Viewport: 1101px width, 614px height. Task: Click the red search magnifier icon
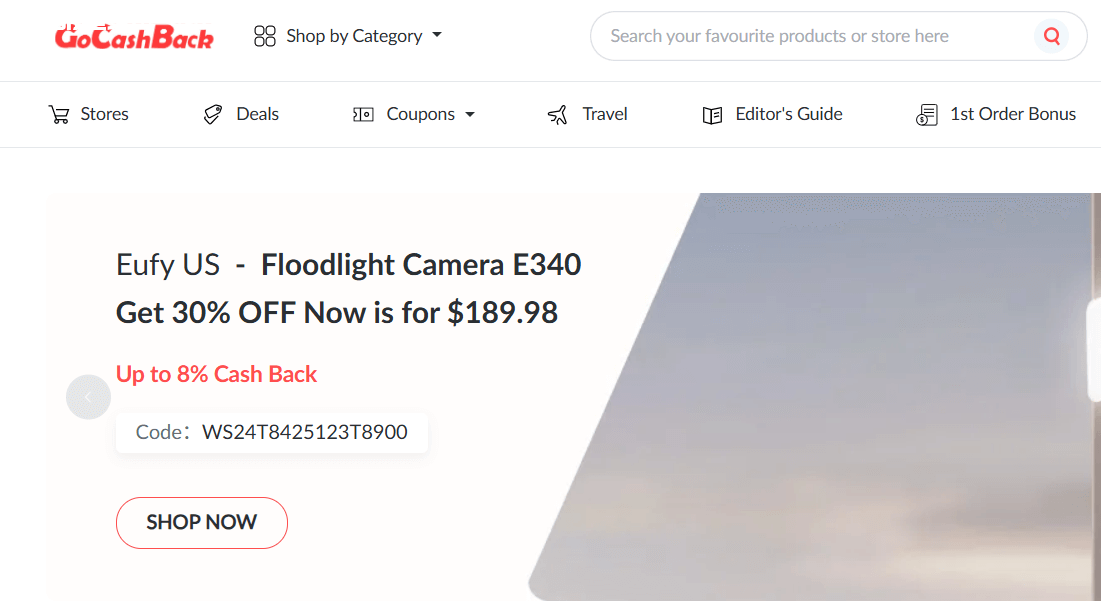pyautogui.click(x=1051, y=37)
